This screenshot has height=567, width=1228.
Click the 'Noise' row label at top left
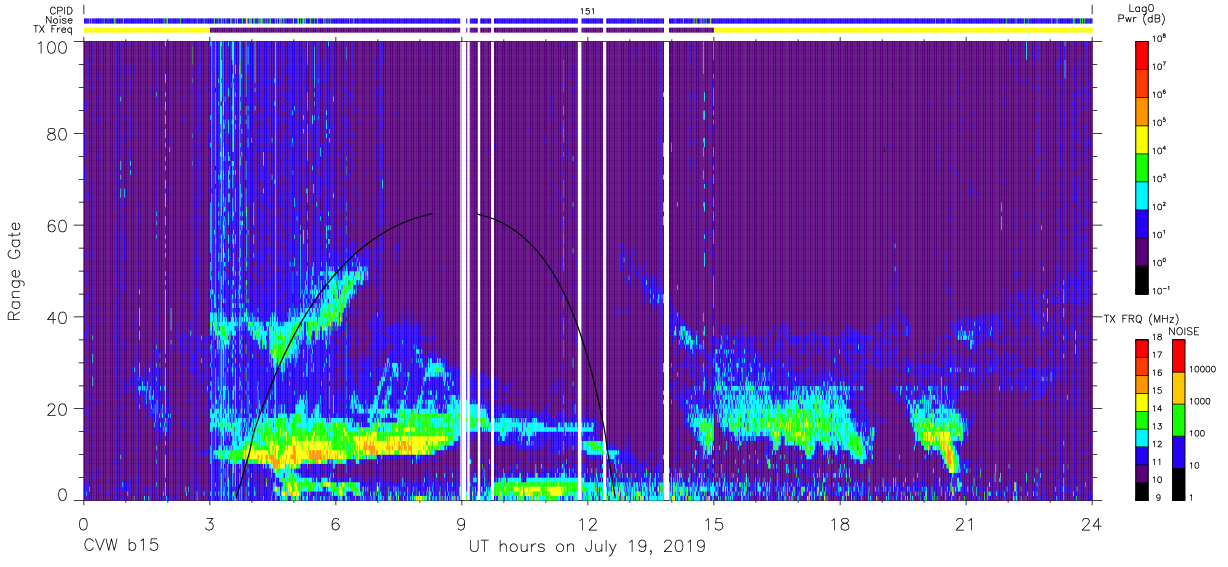click(60, 20)
